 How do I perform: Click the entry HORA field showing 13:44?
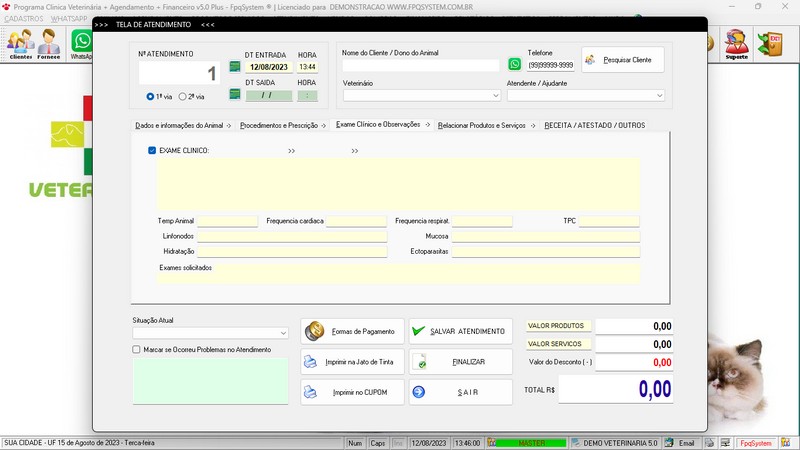coord(307,67)
